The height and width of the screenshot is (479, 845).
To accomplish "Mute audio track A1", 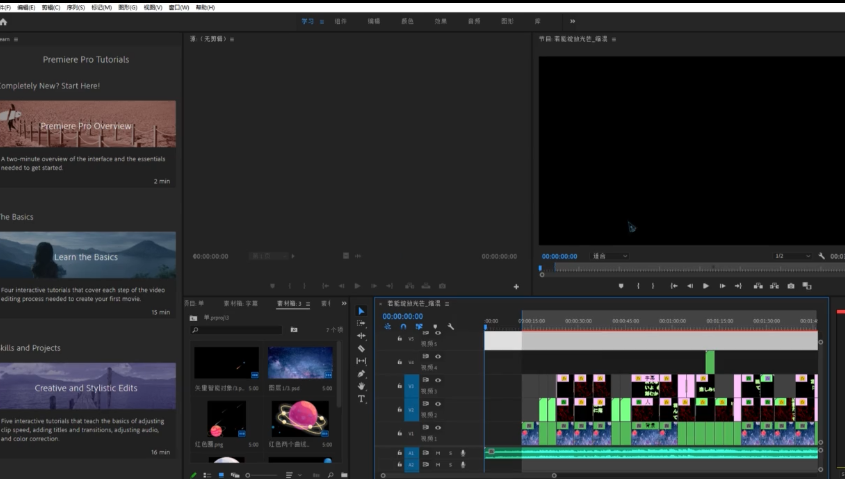I will pos(438,453).
